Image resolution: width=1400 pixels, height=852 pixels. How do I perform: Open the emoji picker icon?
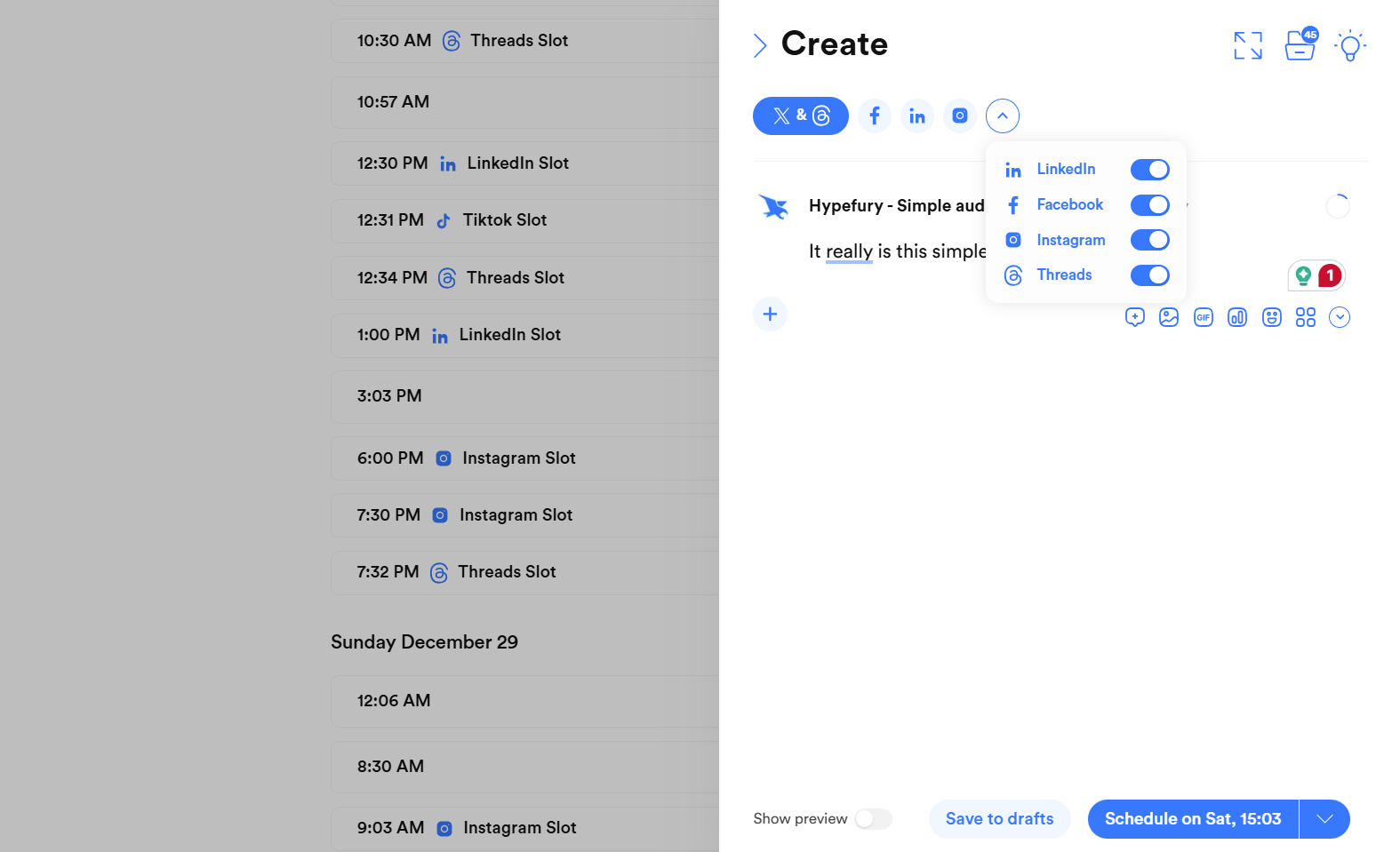(x=1272, y=317)
